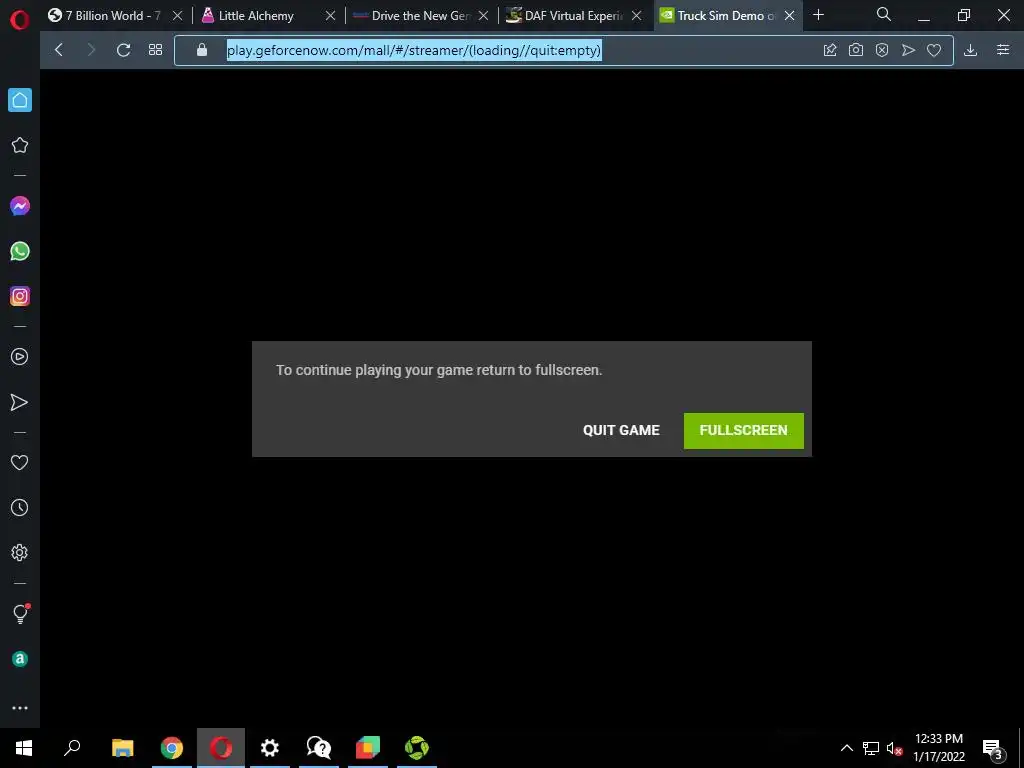Open the Opera menu logo
The width and height of the screenshot is (1024, 768).
pyautogui.click(x=20, y=20)
